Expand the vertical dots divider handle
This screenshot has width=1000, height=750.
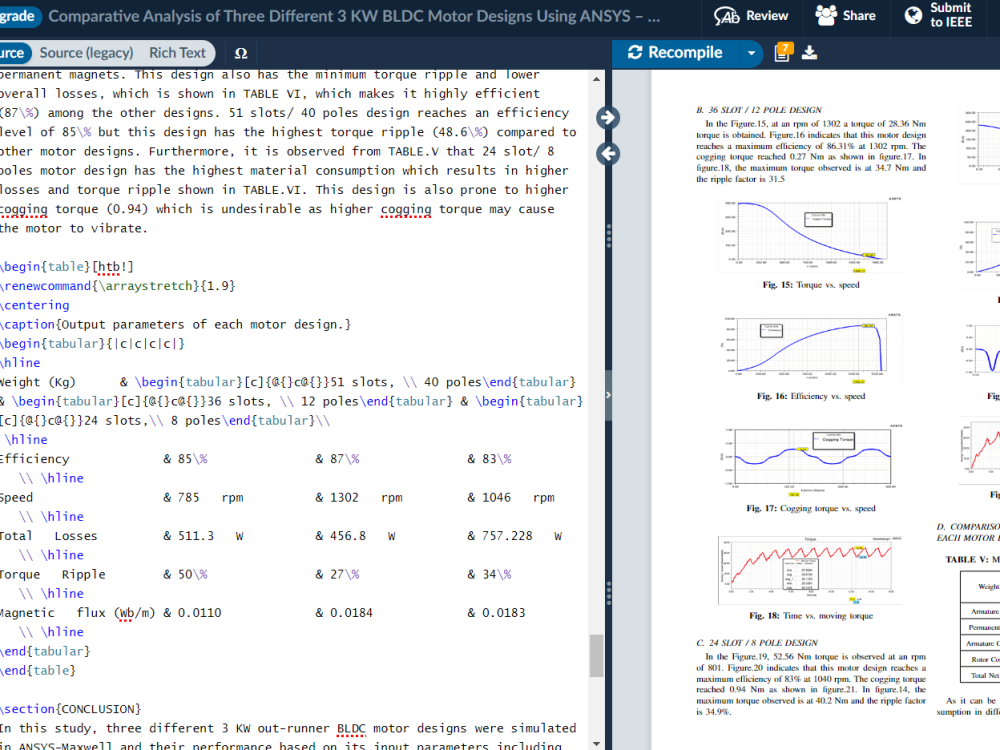tap(608, 237)
